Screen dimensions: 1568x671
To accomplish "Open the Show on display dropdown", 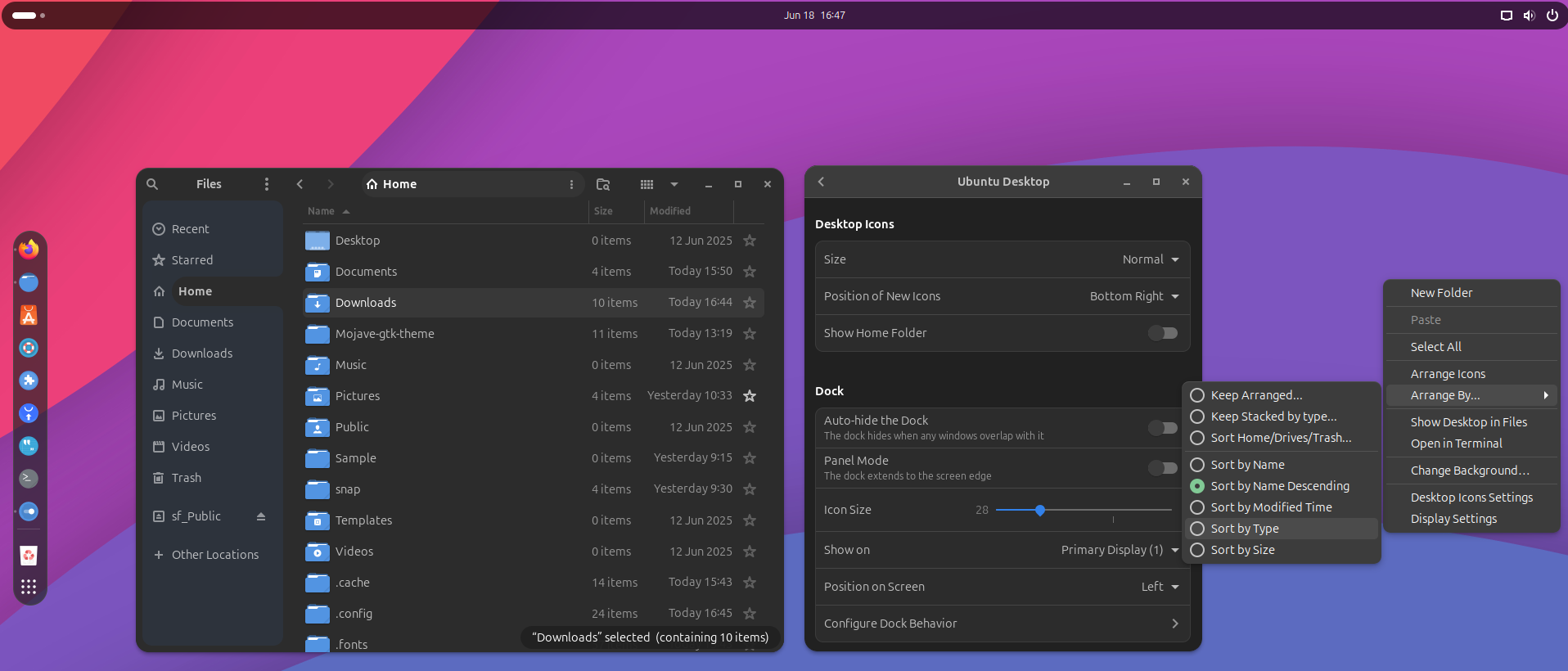I will click(1120, 550).
